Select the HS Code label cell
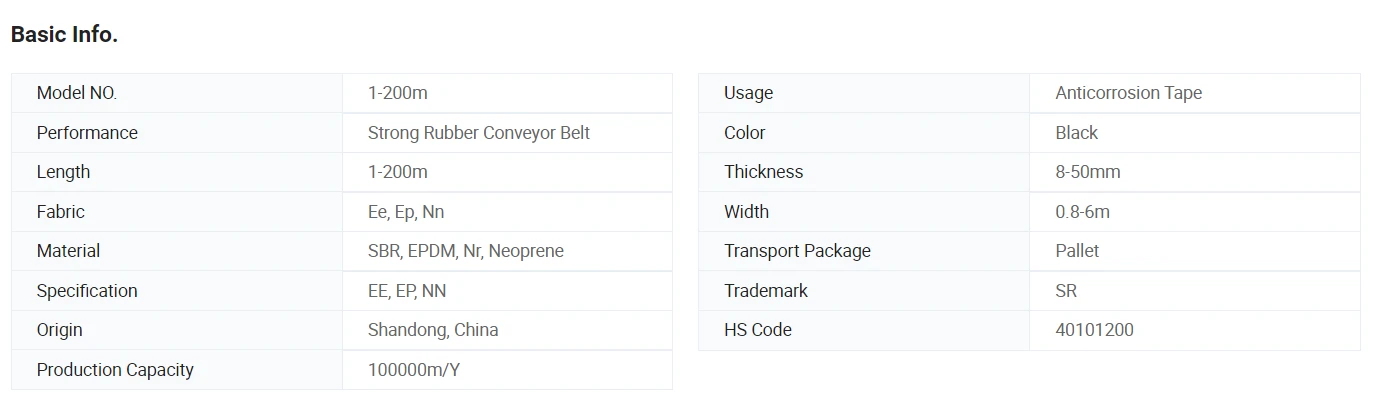 click(864, 330)
